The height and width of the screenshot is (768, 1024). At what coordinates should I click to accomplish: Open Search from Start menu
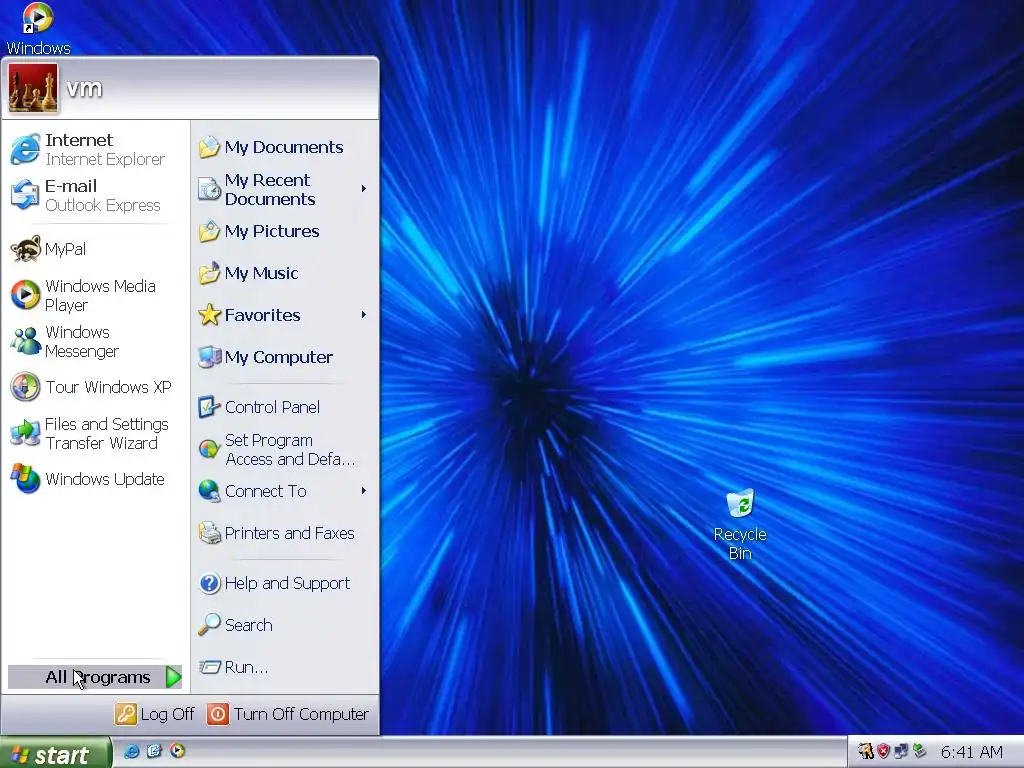click(x=283, y=625)
